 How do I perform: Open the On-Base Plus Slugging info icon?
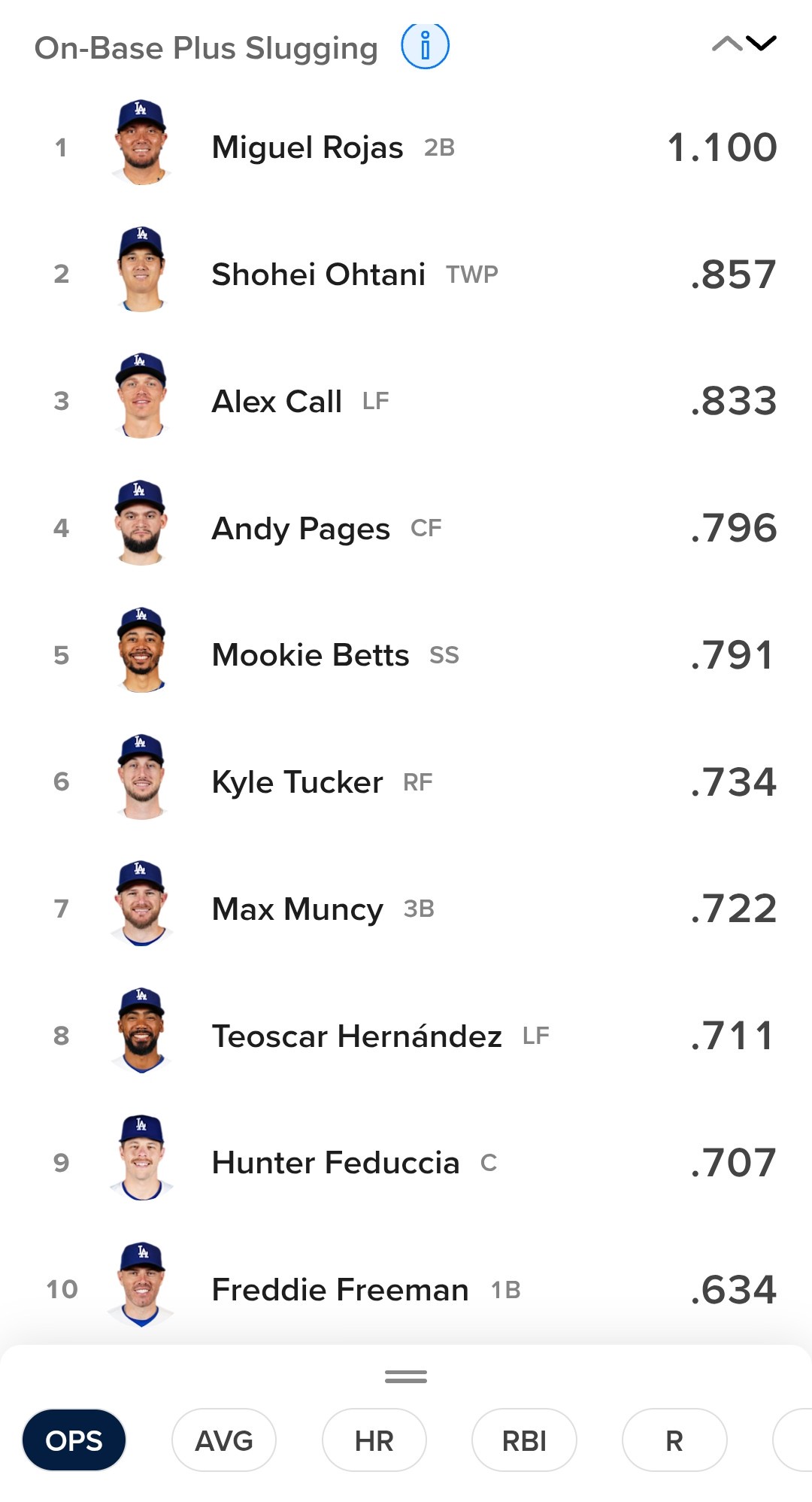[x=425, y=46]
